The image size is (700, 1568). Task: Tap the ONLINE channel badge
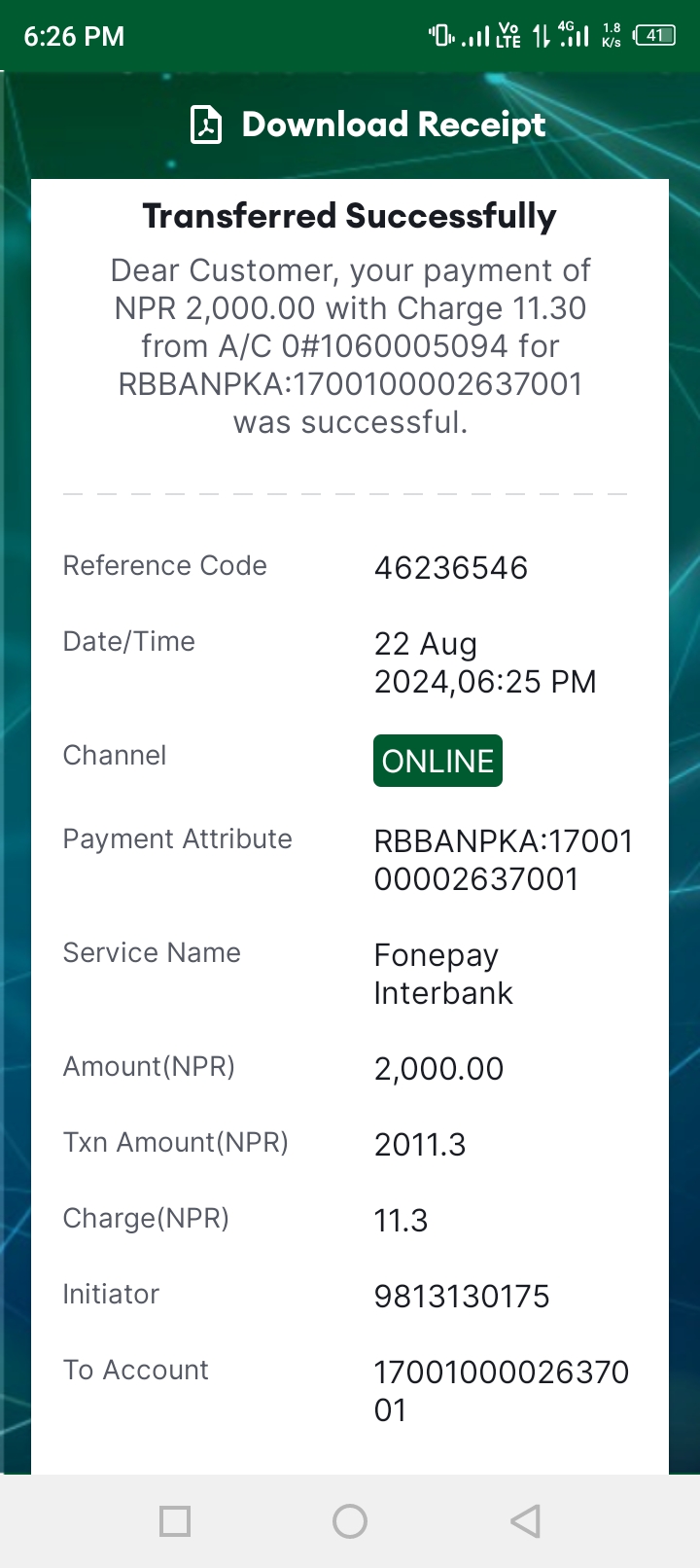(x=437, y=761)
